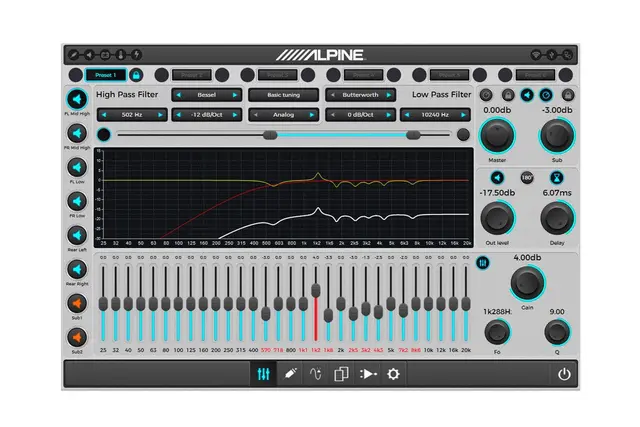Click right arrow on 0 dB/Oct slope
This screenshot has width=640, height=427.
coord(389,115)
